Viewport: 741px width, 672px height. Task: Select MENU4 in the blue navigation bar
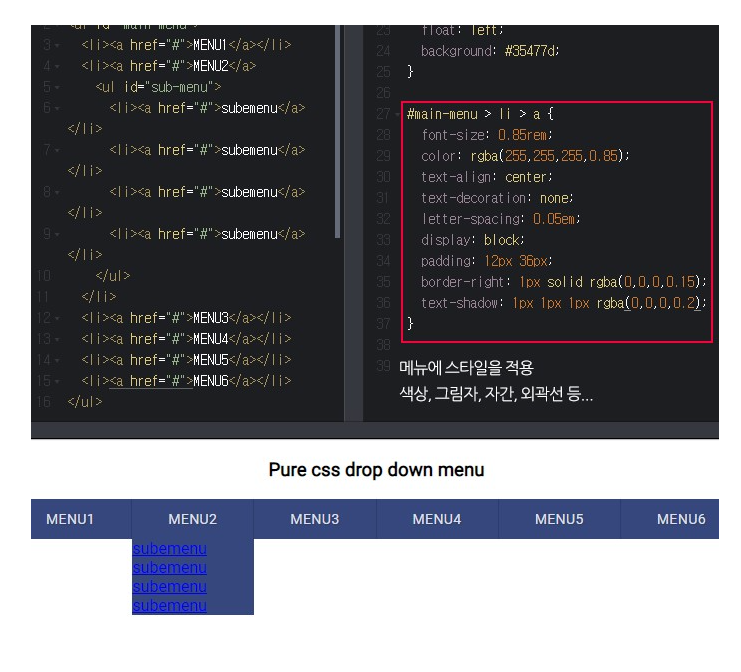point(437,519)
